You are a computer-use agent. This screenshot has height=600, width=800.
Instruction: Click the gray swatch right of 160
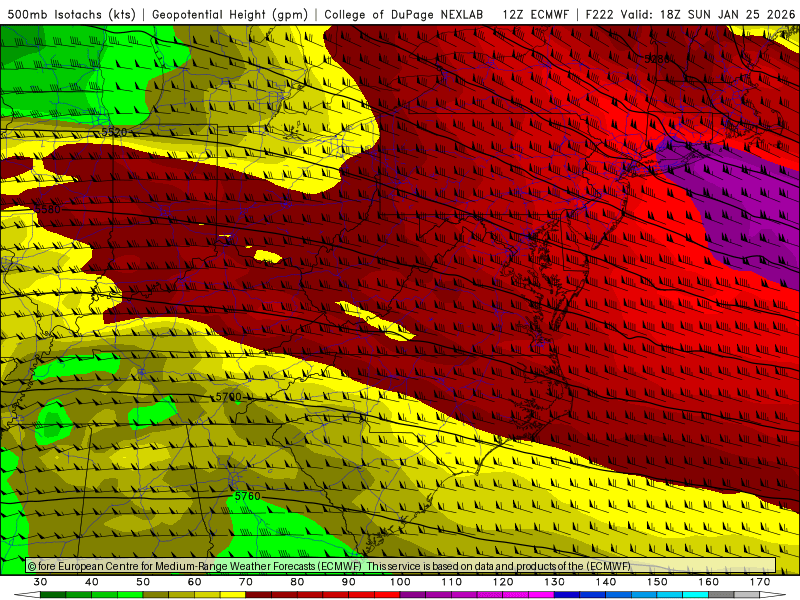[721, 595]
